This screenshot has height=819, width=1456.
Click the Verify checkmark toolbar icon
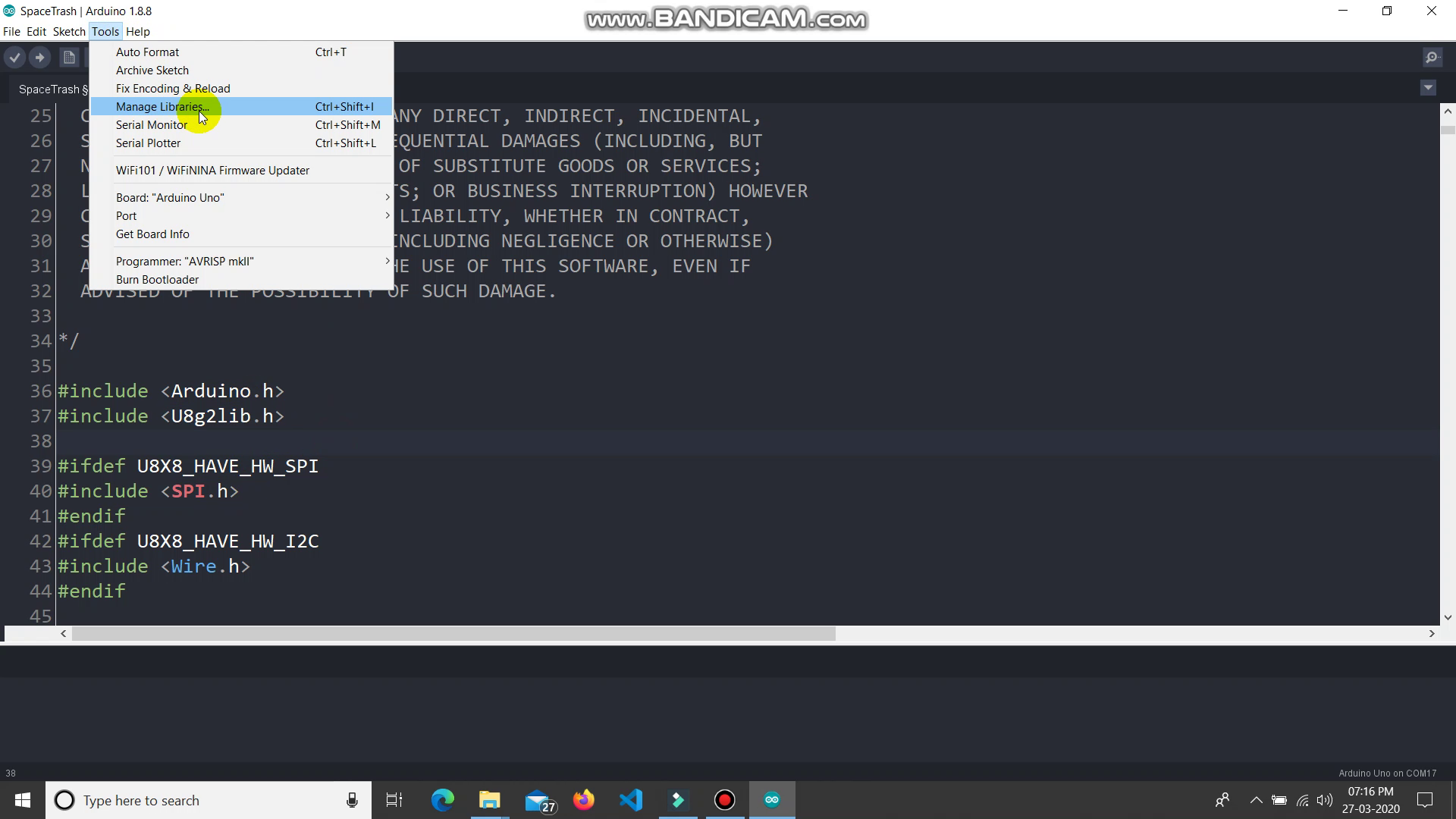pos(14,58)
